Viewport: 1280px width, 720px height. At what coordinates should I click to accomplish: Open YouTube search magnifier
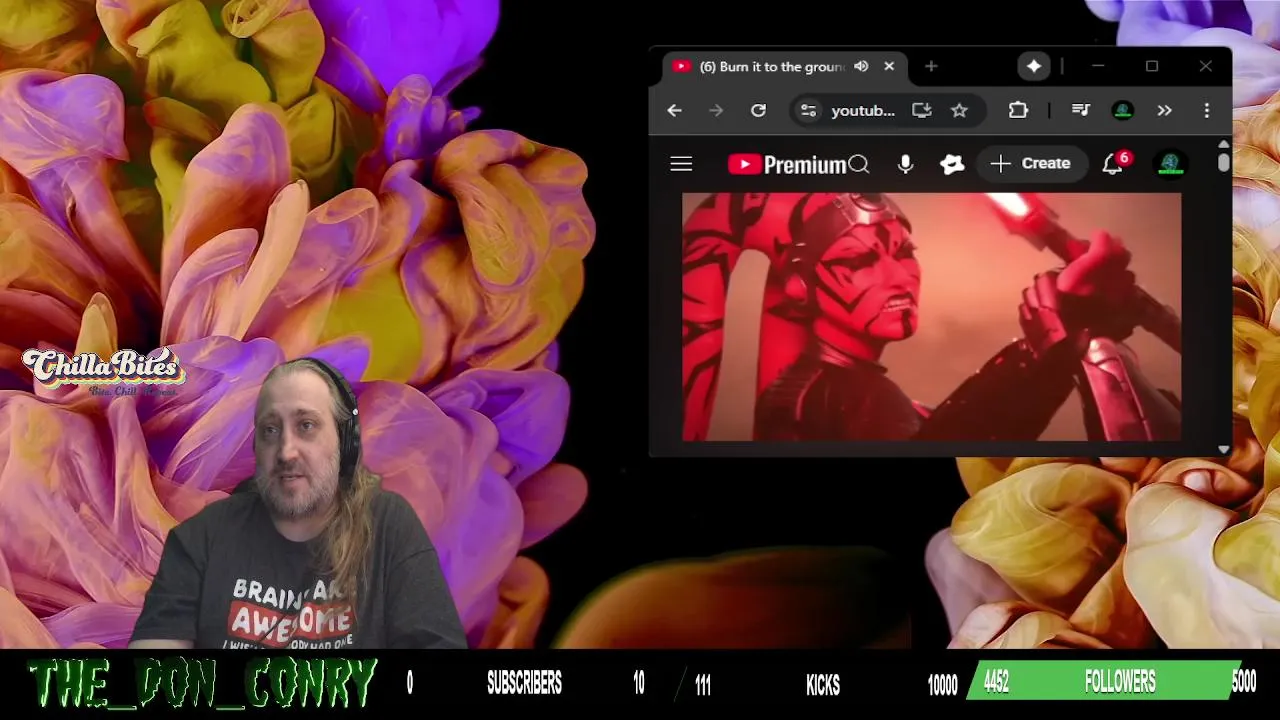859,164
